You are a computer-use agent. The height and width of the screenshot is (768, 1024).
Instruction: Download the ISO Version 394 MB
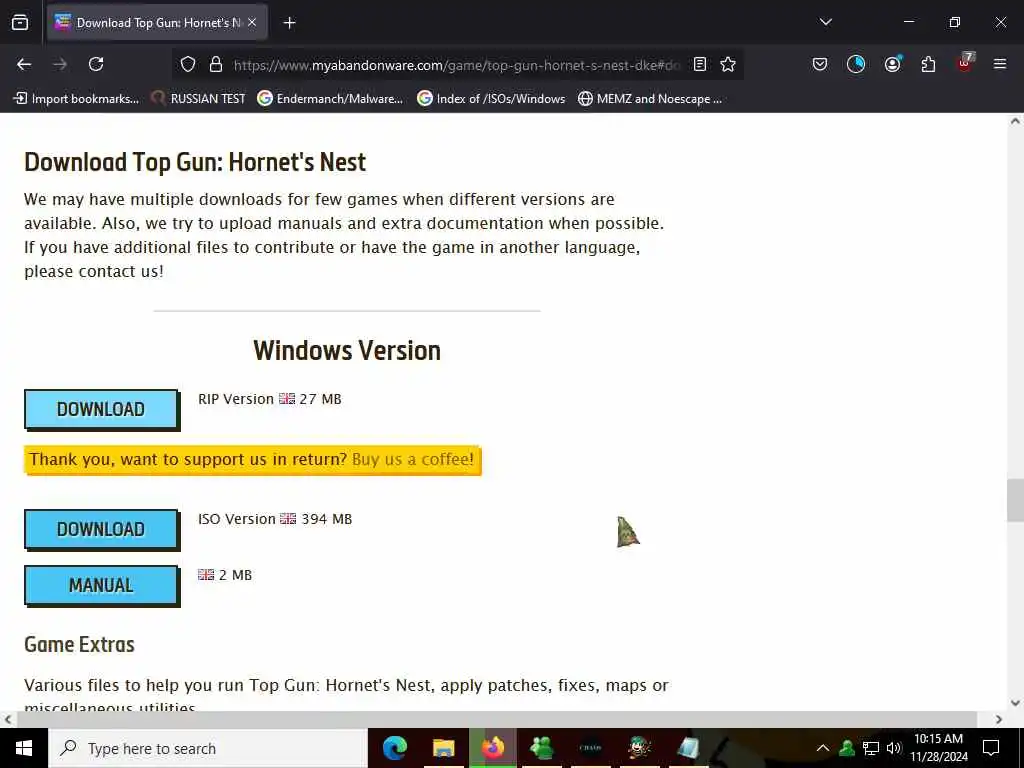click(101, 529)
